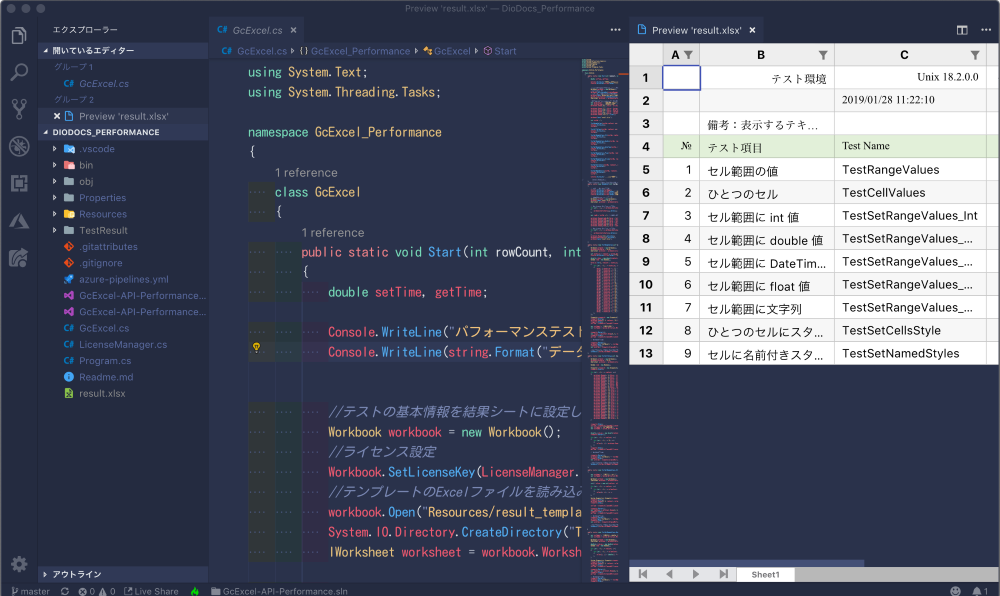Go to next sheet with navigation arrow
Screen dimensions: 1000x596
pos(696,574)
